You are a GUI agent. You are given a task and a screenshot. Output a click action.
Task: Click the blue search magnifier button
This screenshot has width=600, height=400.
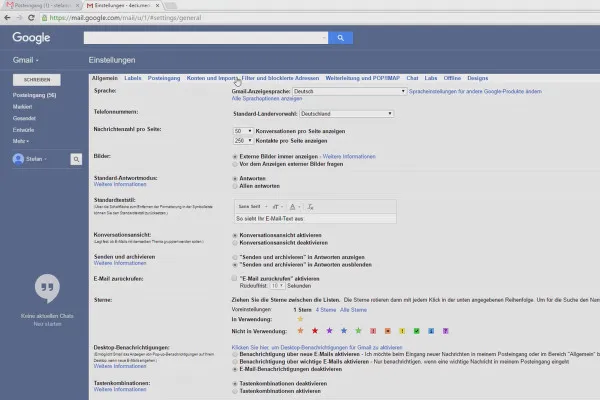coord(340,38)
